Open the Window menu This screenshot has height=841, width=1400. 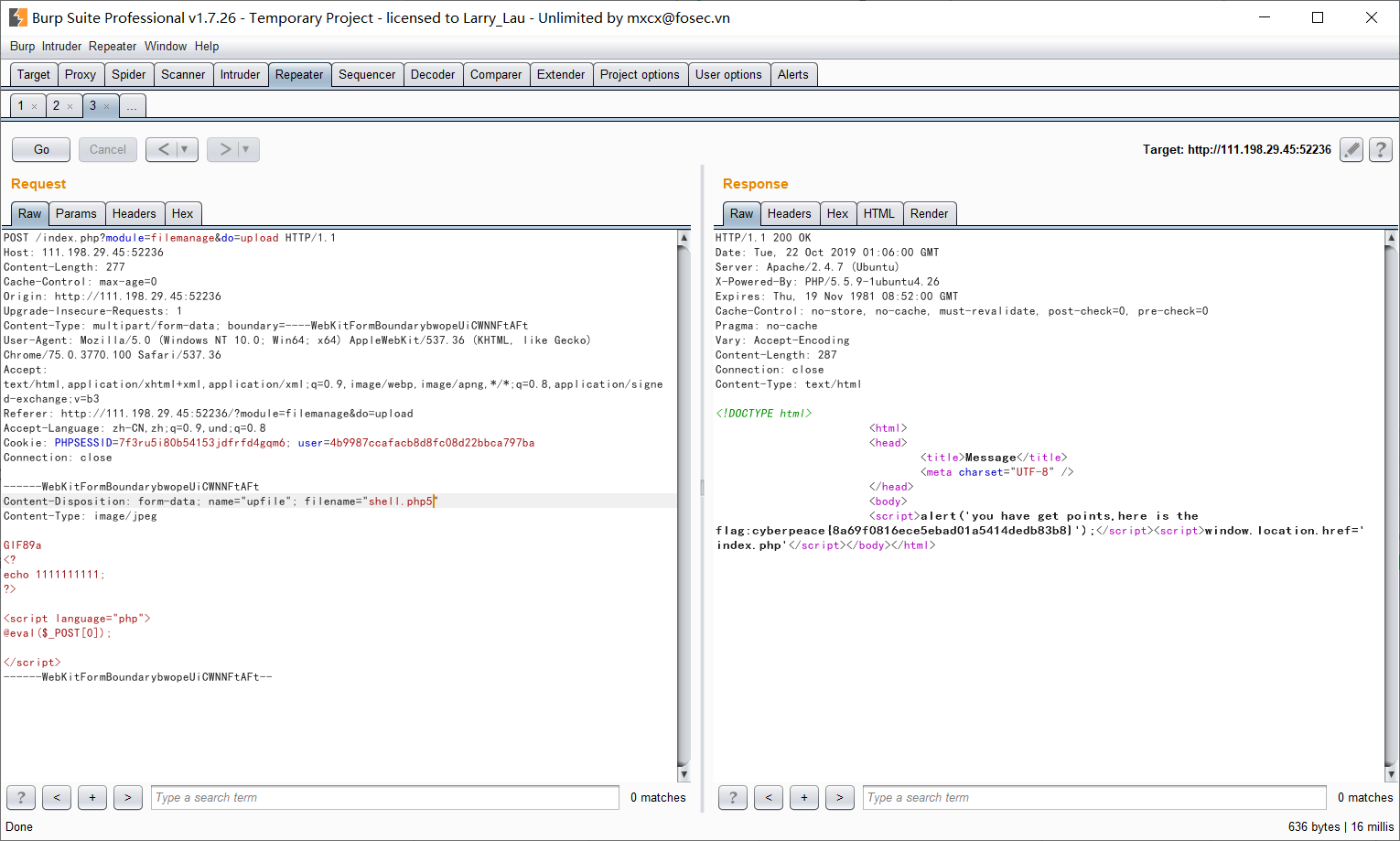[x=166, y=46]
